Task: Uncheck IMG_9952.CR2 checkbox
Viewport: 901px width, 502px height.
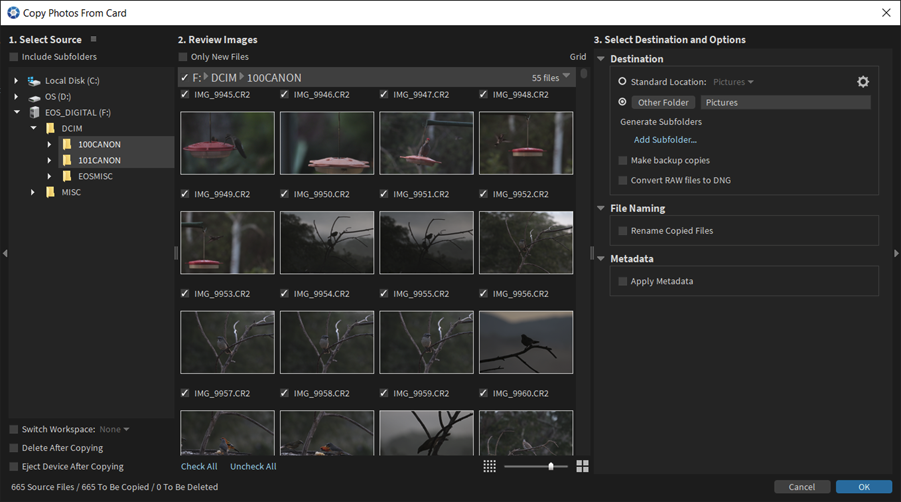Action: 483,194
